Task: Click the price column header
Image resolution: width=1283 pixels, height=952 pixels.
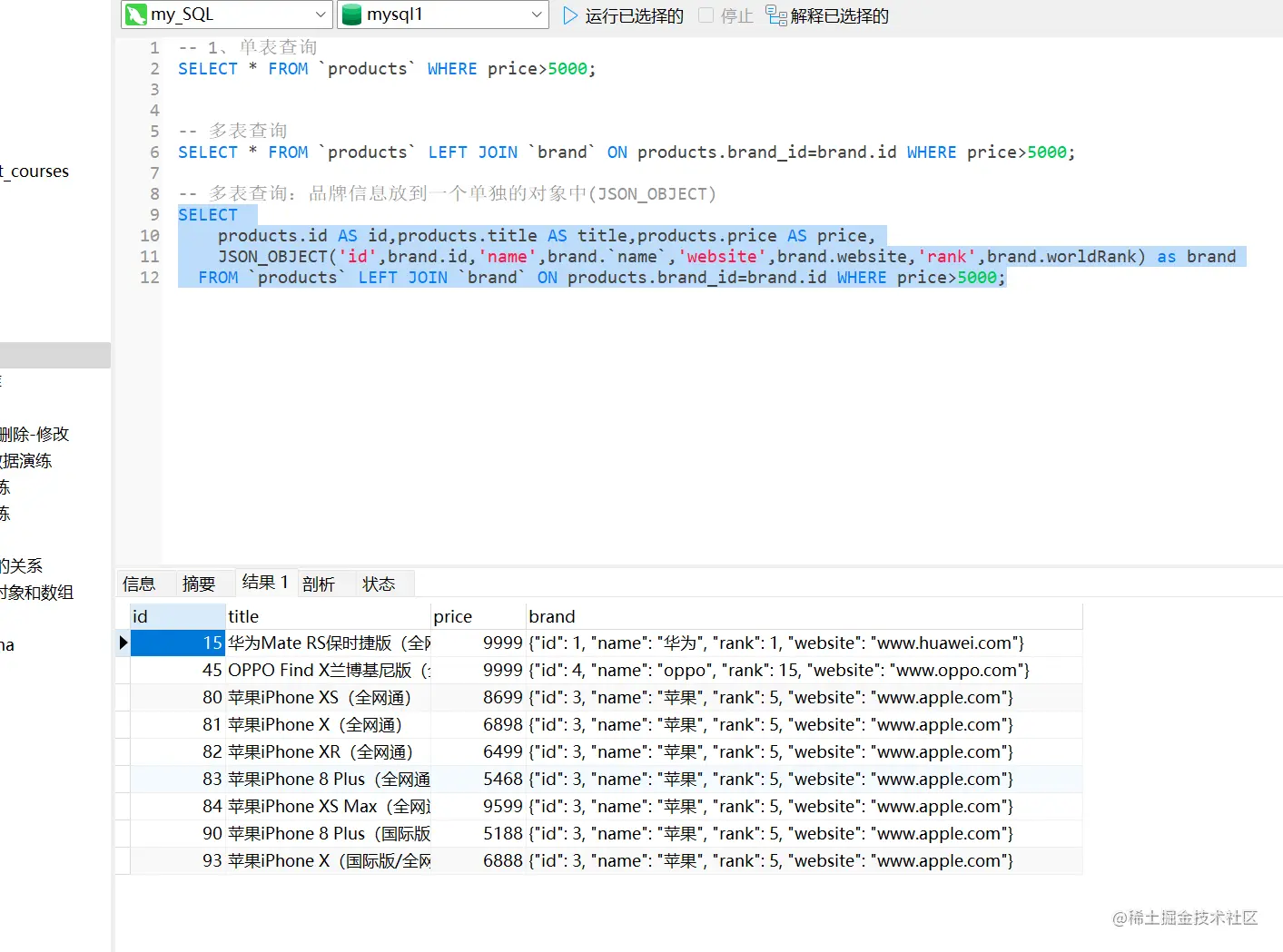Action: (x=479, y=616)
